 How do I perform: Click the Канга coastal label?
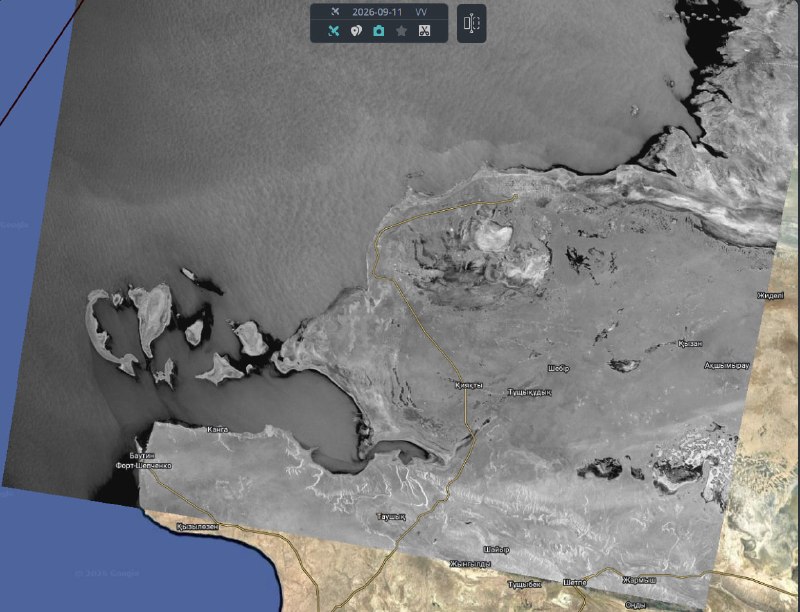(x=217, y=429)
